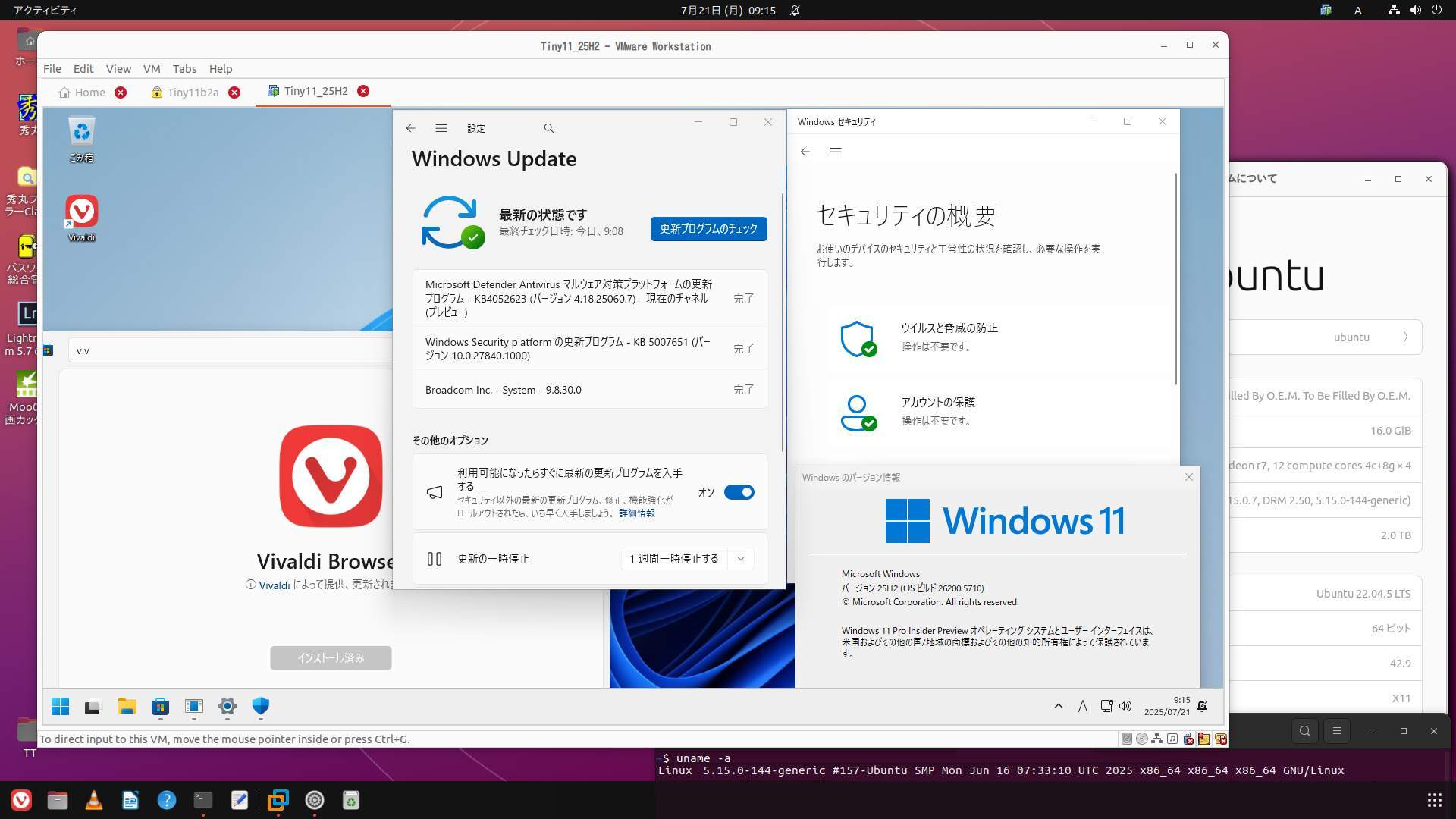The image size is (1456, 819).
Task: Click the terminal window search button
Action: 1304,731
